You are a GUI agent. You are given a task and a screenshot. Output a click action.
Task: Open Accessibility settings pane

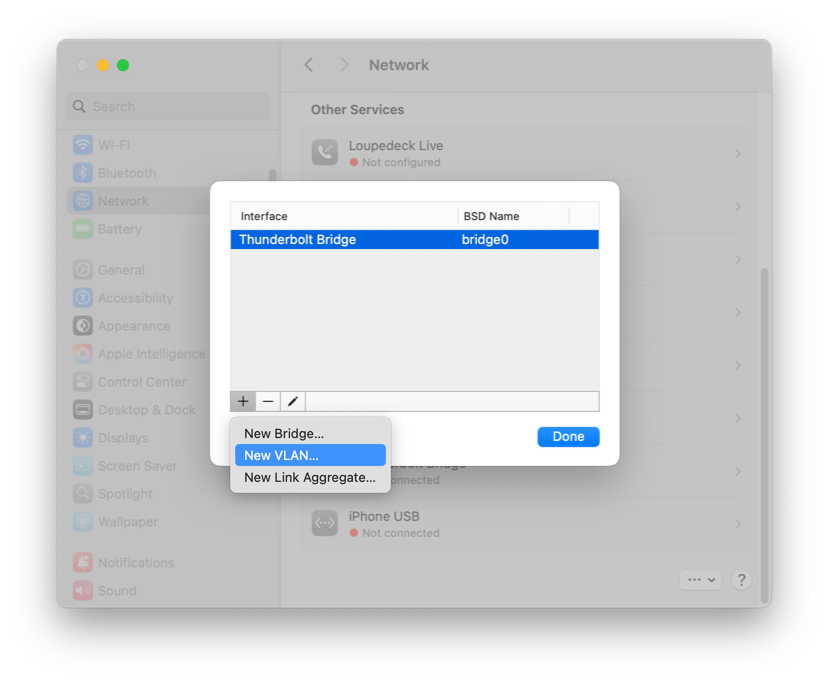click(135, 298)
